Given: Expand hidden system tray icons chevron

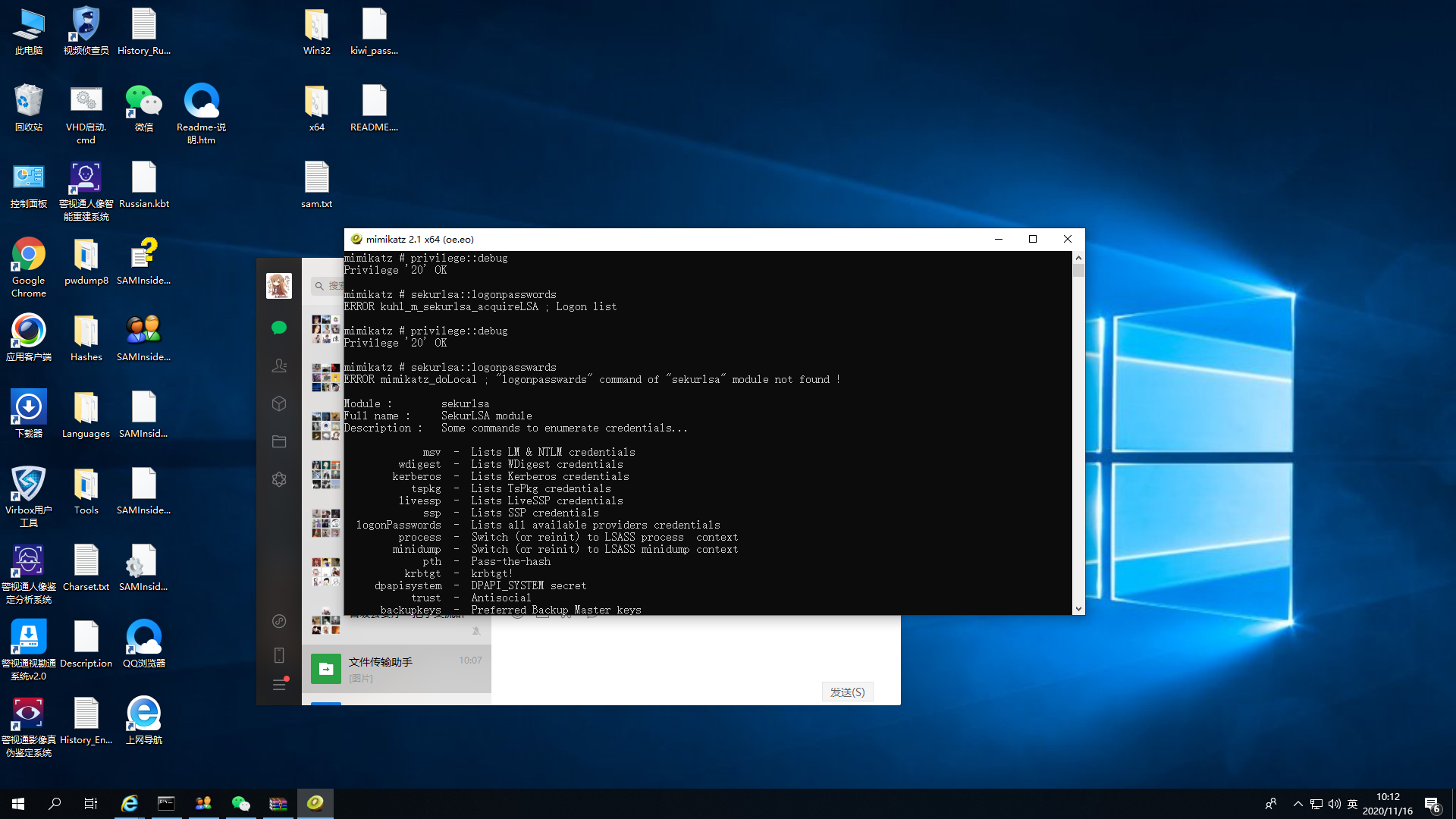Looking at the screenshot, I should point(1298,804).
